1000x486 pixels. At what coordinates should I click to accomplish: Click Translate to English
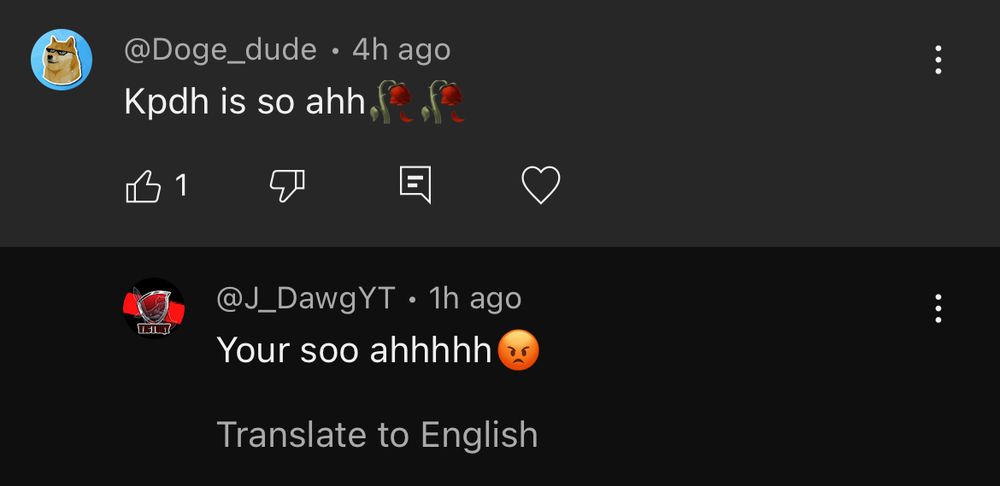point(378,434)
